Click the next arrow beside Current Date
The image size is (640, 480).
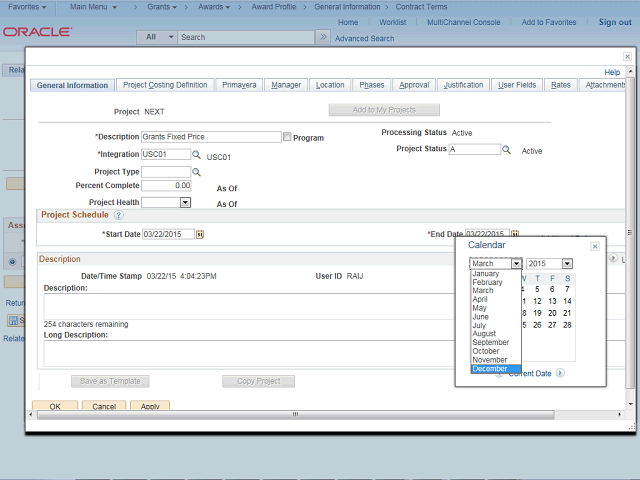click(560, 373)
